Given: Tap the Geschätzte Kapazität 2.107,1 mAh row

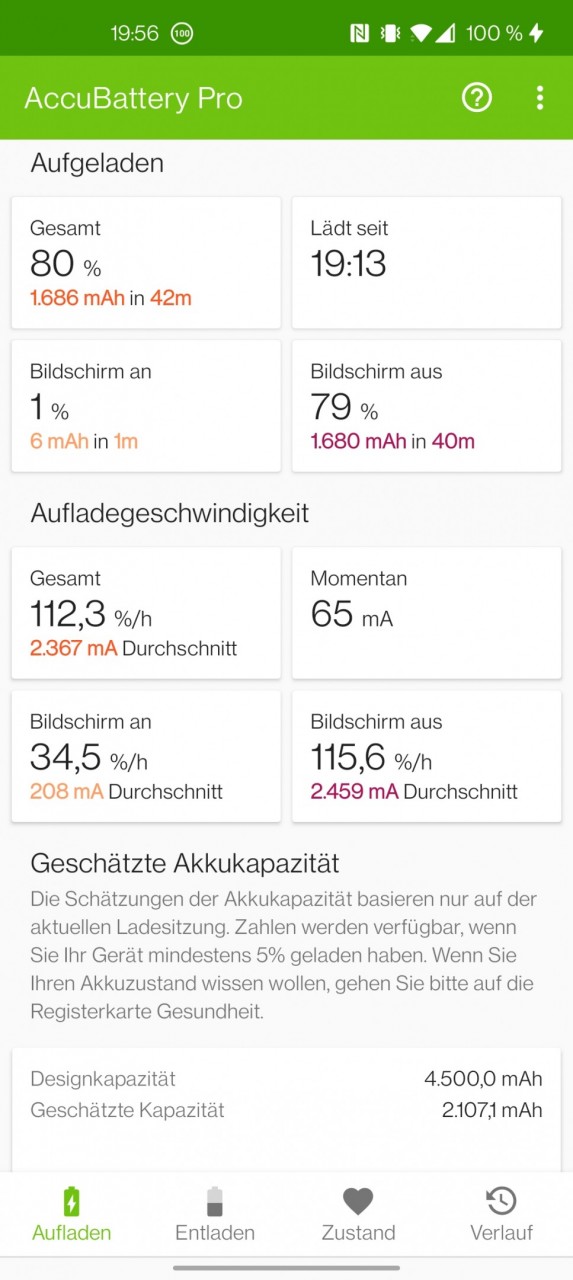Looking at the screenshot, I should 286,1110.
